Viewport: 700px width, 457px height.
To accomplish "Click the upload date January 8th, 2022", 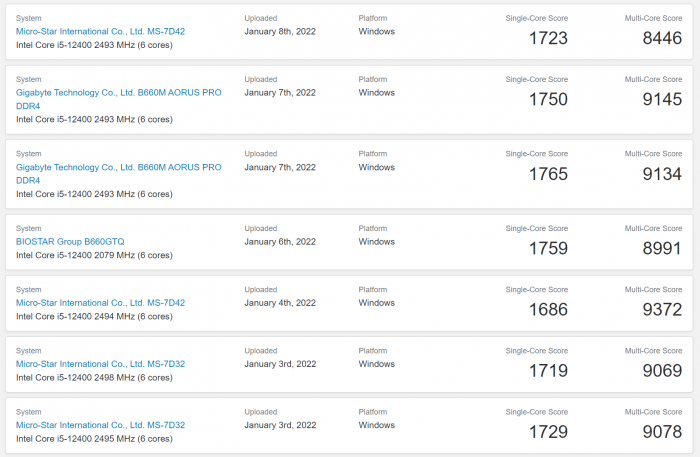I will pyautogui.click(x=280, y=31).
